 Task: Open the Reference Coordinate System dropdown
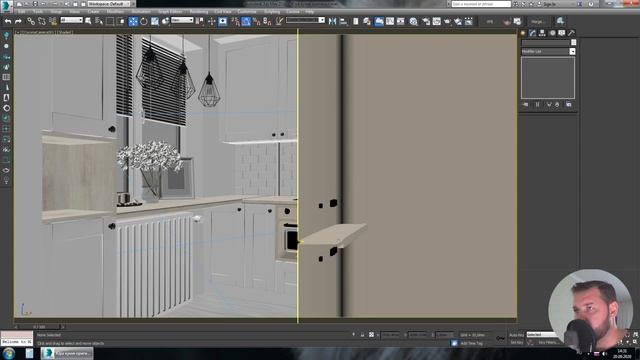click(182, 20)
